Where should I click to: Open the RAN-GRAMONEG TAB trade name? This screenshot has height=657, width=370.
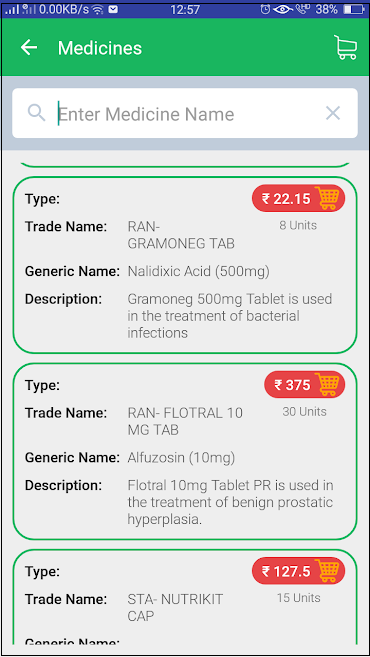coord(181,235)
